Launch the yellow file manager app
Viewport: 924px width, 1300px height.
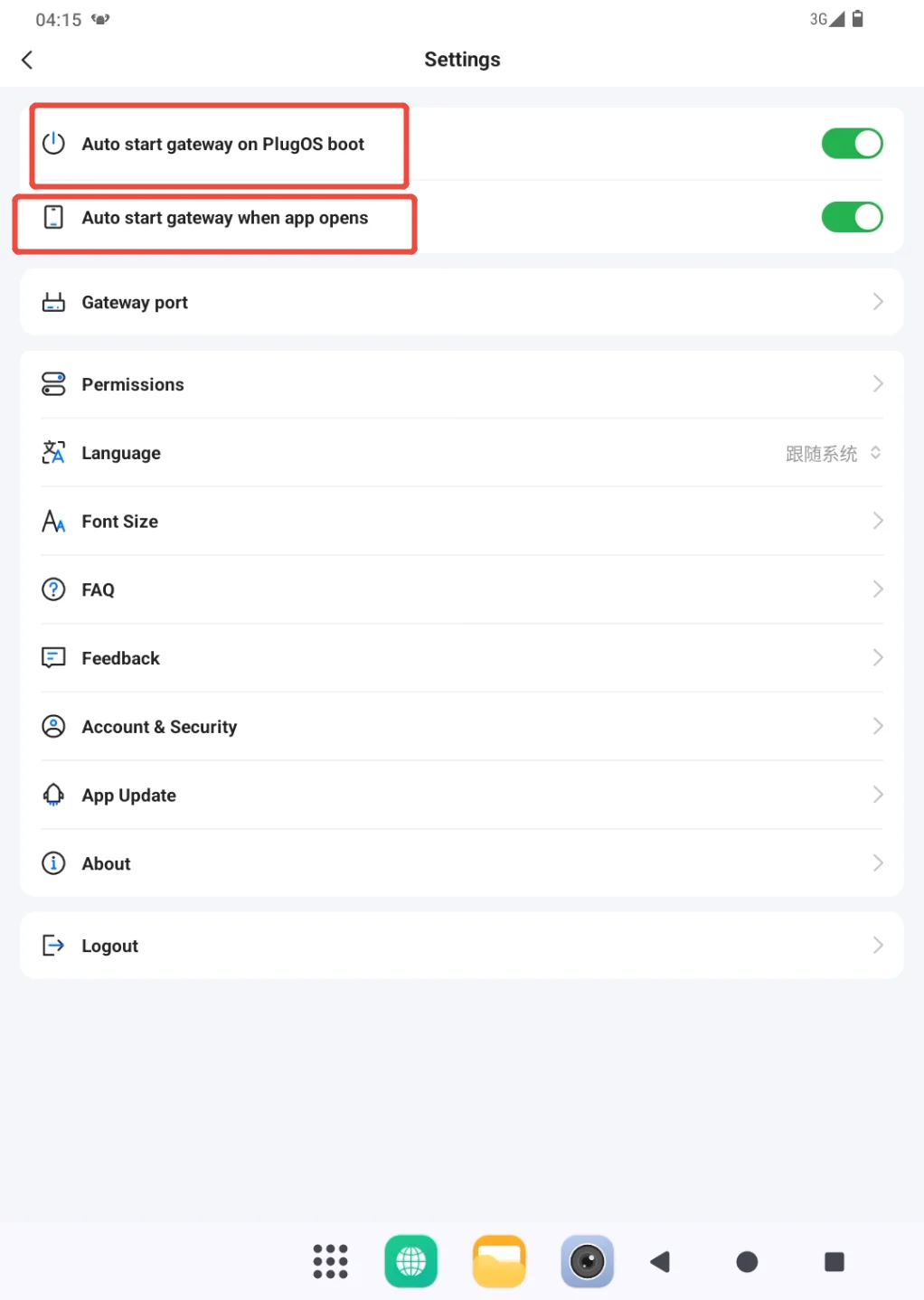(499, 1260)
